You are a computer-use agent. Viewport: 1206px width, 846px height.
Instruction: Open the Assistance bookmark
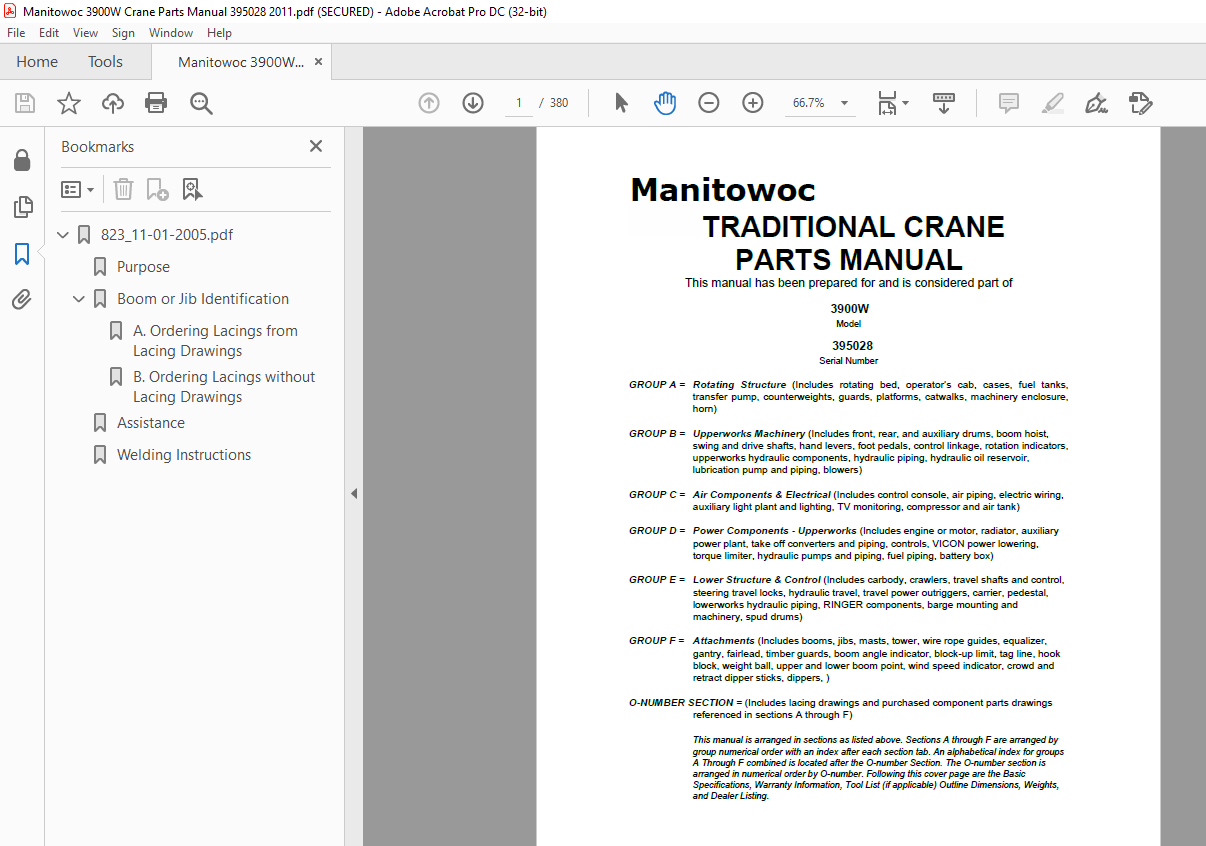point(151,423)
